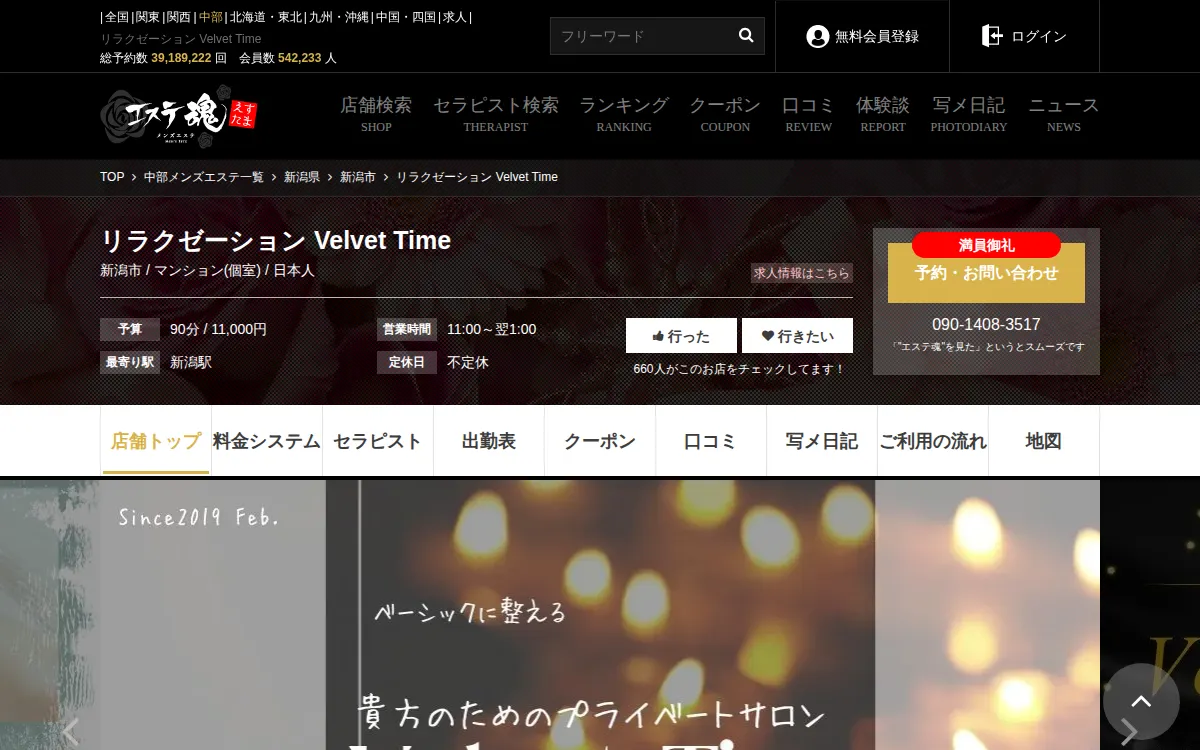Select 関東 region link
This screenshot has height=750, width=1200.
click(x=147, y=17)
